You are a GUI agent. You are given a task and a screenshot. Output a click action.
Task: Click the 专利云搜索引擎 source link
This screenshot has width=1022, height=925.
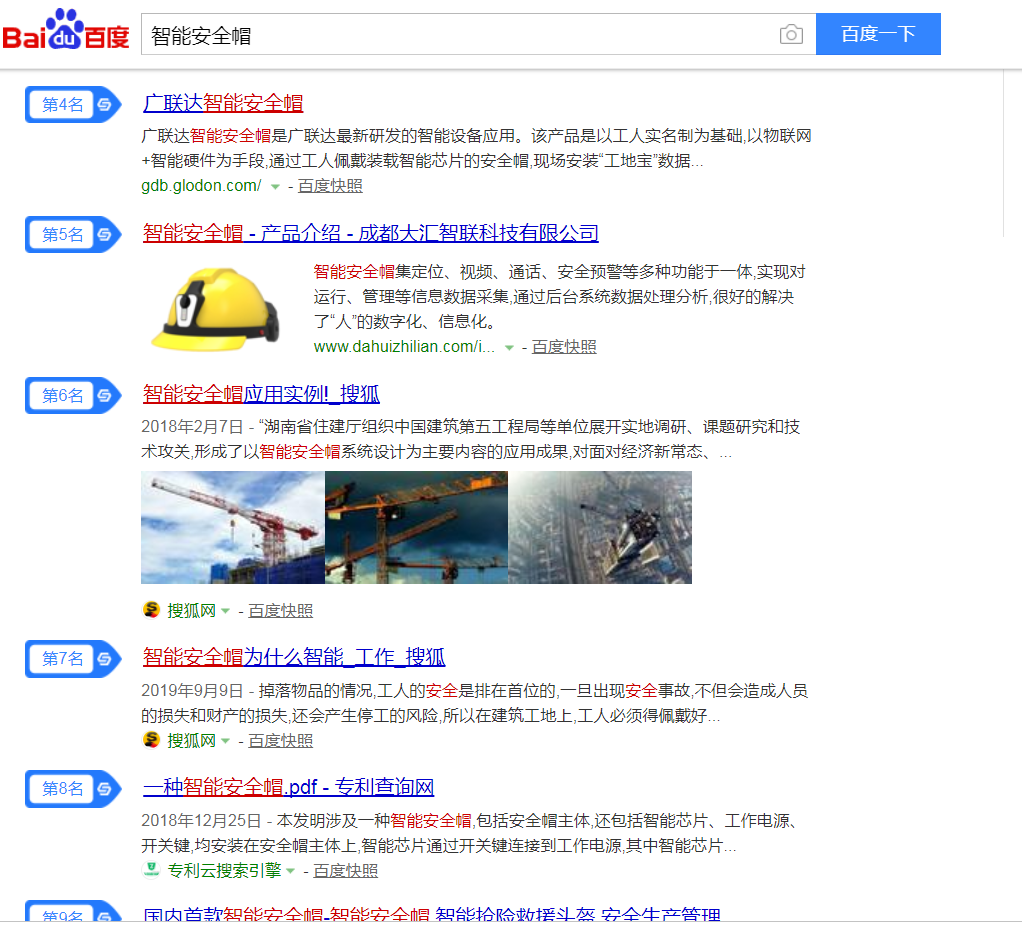click(224, 871)
